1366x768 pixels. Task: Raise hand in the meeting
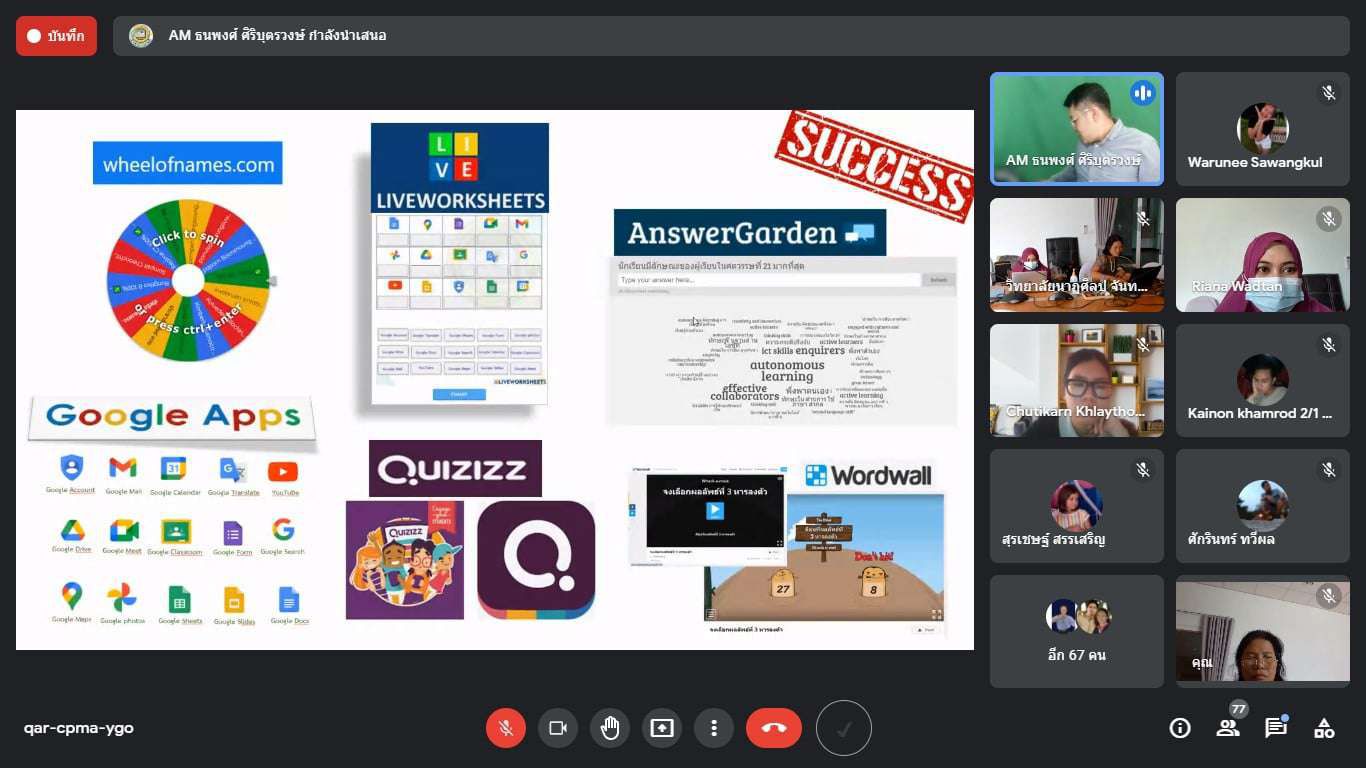[610, 728]
